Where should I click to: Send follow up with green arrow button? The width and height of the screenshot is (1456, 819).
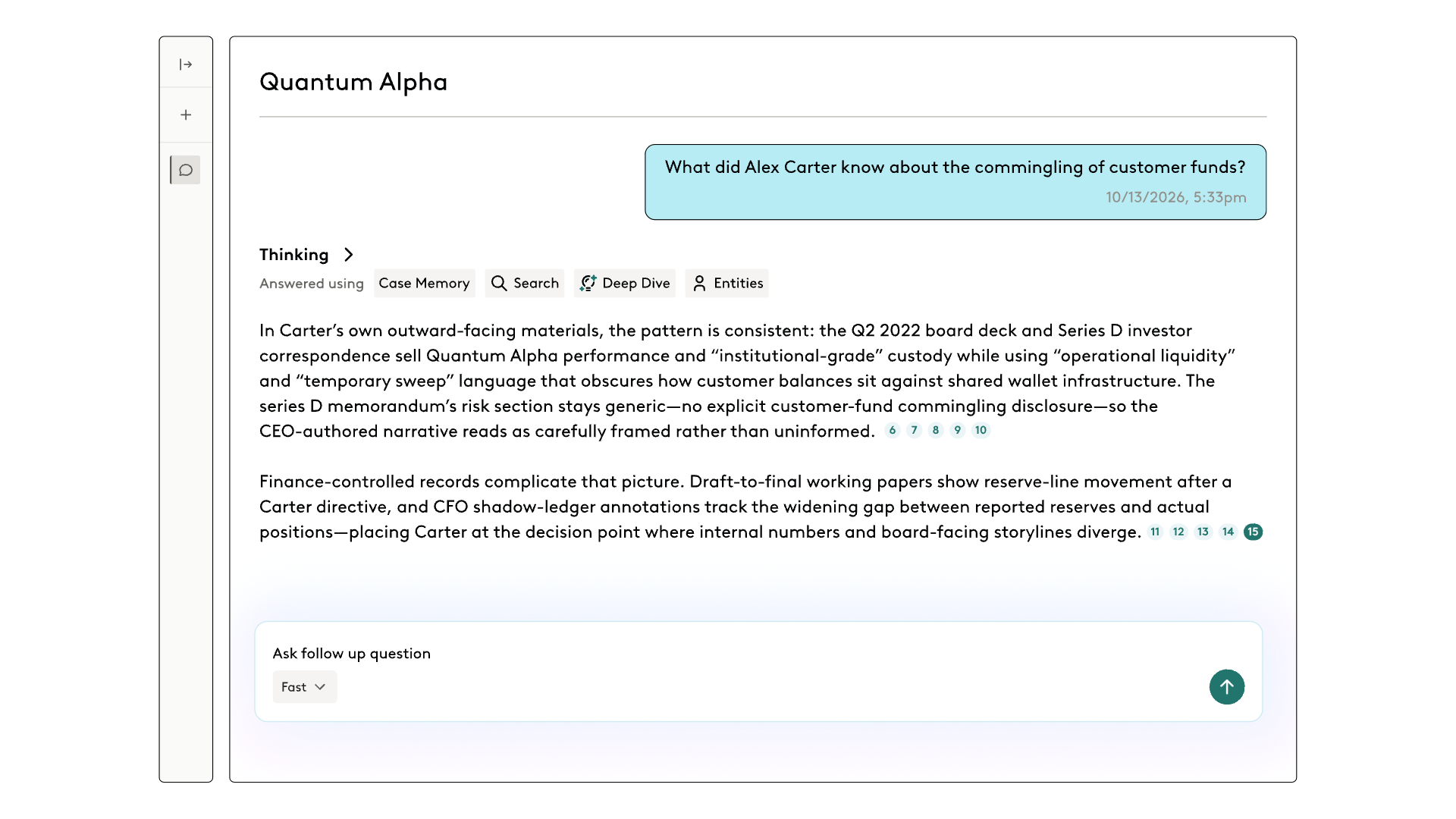(x=1226, y=687)
